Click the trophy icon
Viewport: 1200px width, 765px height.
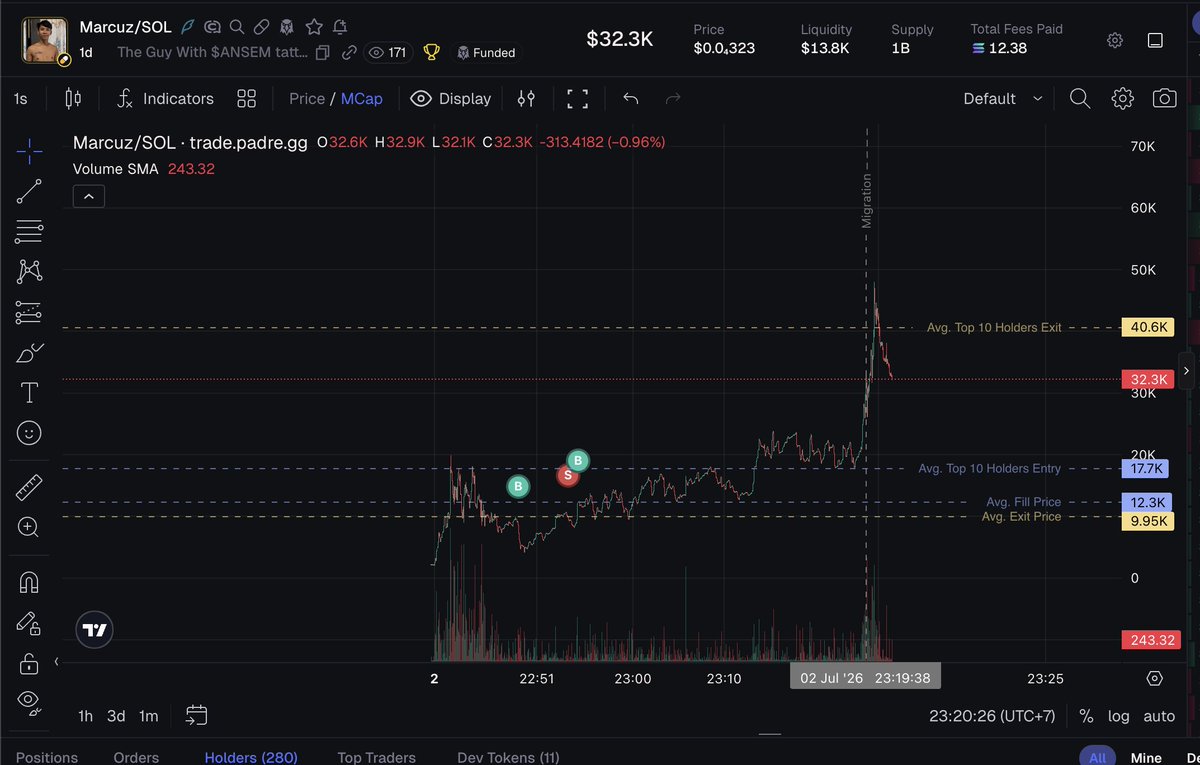[432, 52]
